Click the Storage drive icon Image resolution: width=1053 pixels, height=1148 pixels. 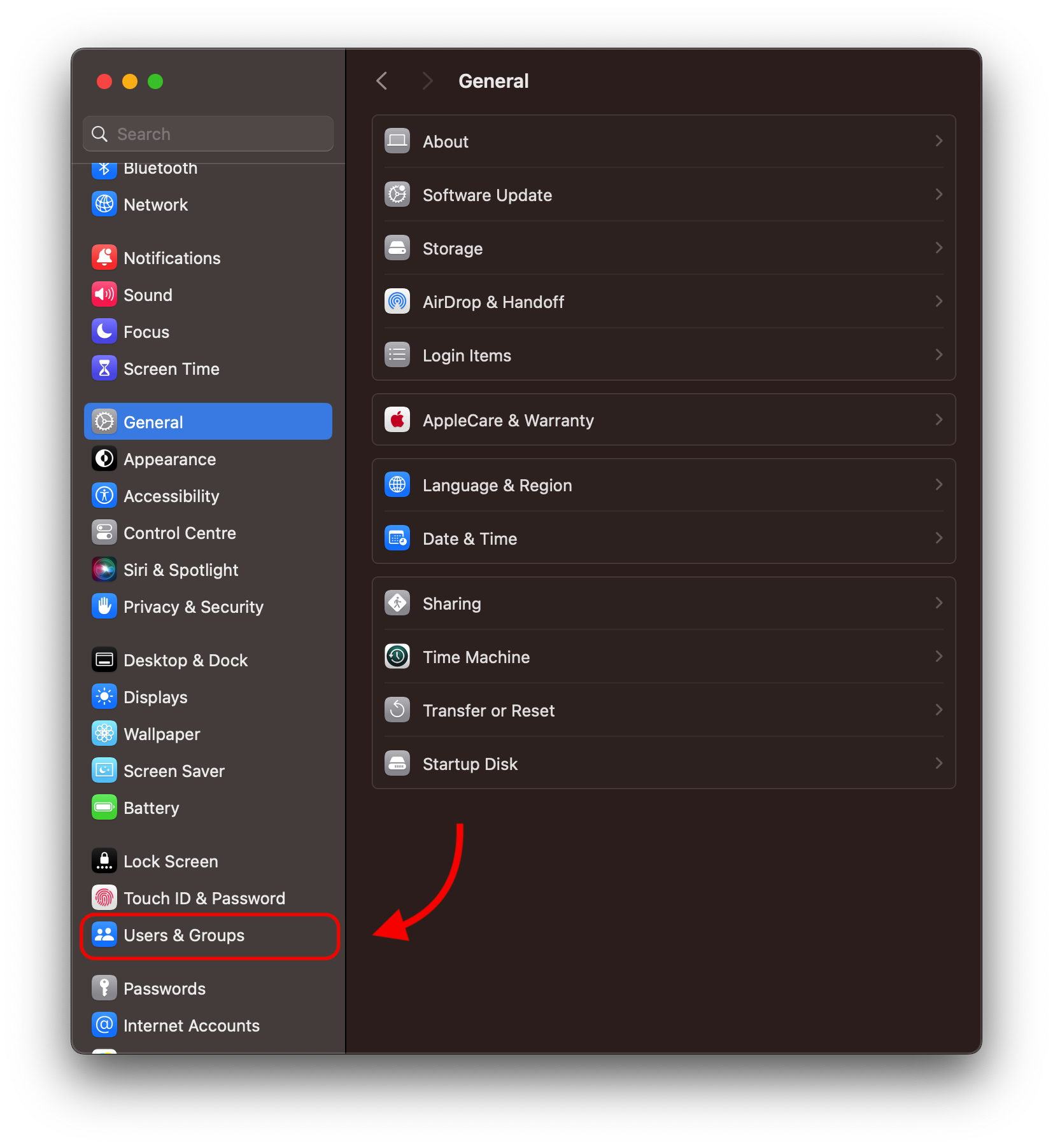pyautogui.click(x=397, y=248)
